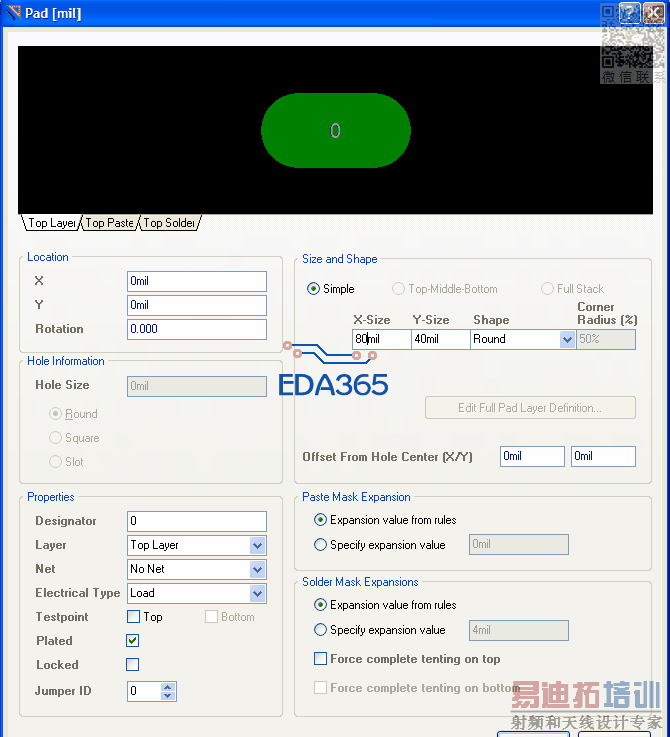
Task: Select the Slot hole radio button
Action: tap(55, 462)
